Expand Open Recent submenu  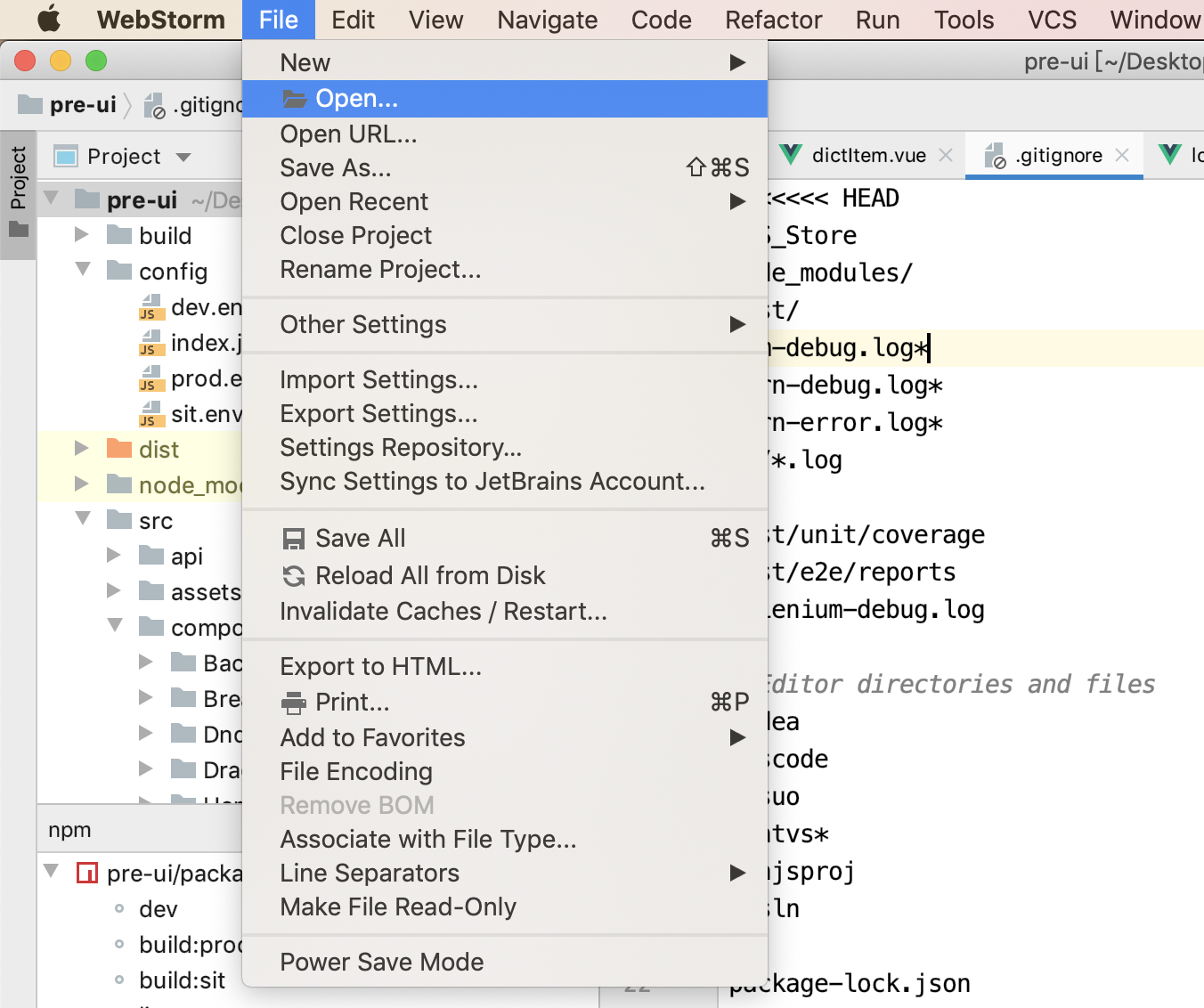(x=504, y=201)
